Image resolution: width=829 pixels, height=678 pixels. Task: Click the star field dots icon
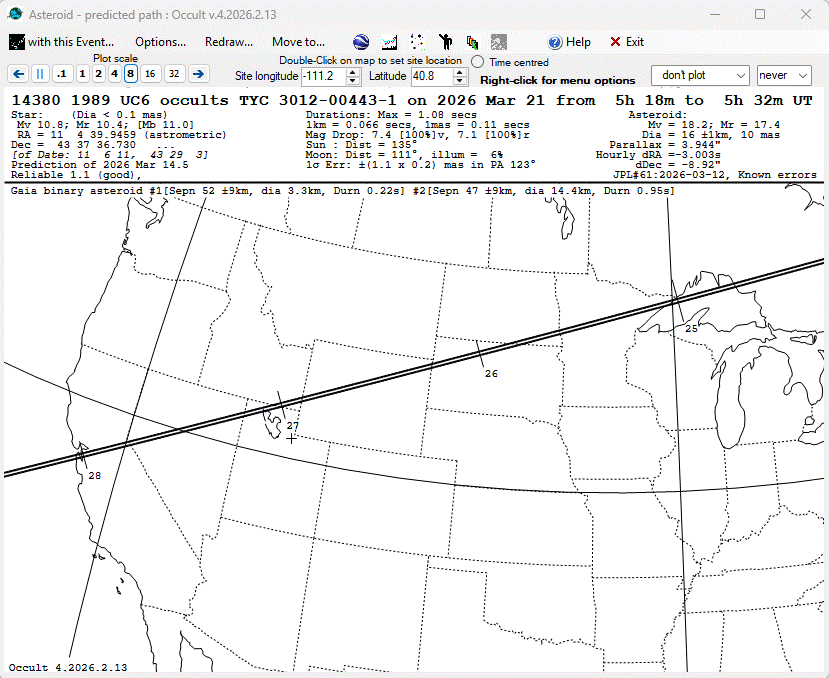coord(417,42)
